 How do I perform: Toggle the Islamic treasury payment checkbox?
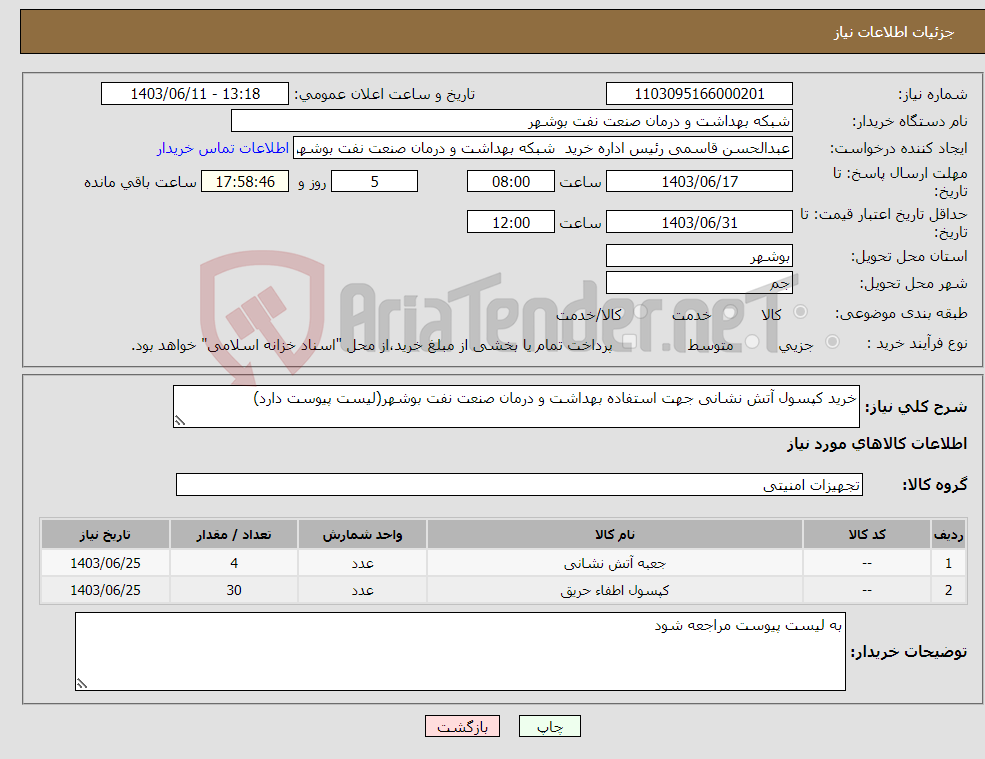629,342
